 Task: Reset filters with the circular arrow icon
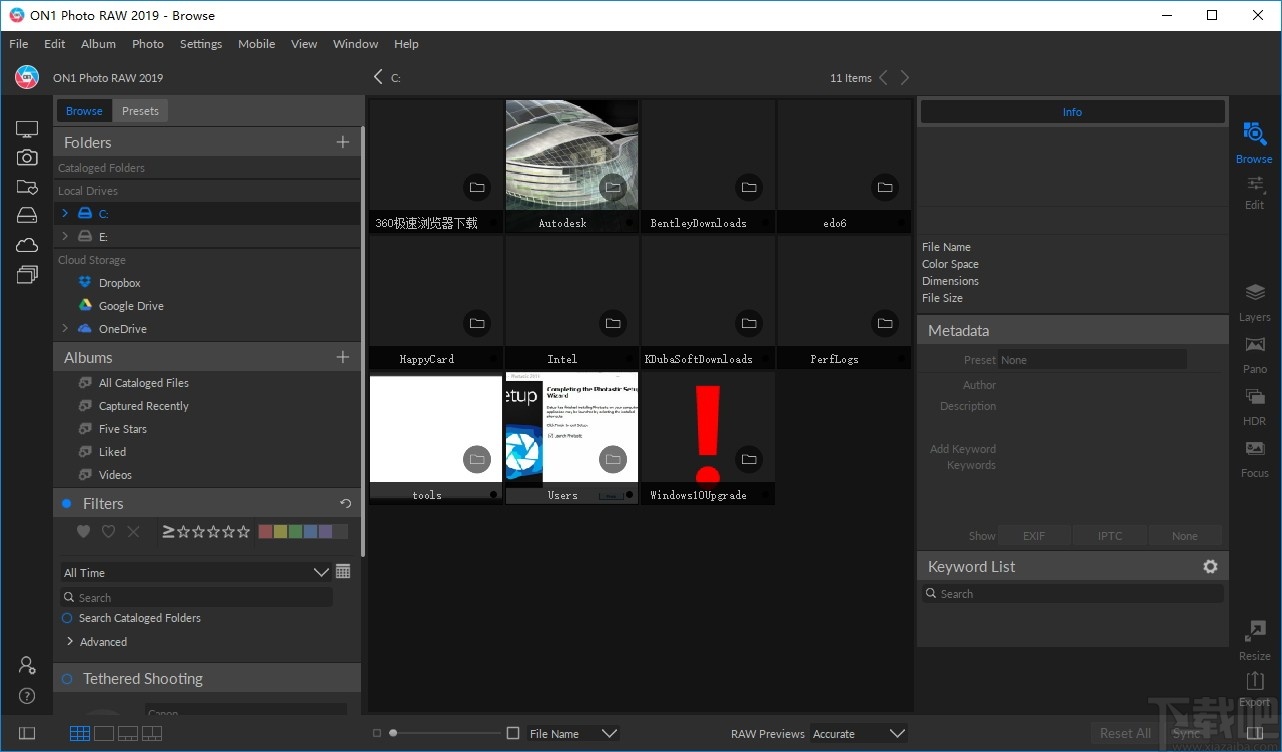(x=345, y=503)
